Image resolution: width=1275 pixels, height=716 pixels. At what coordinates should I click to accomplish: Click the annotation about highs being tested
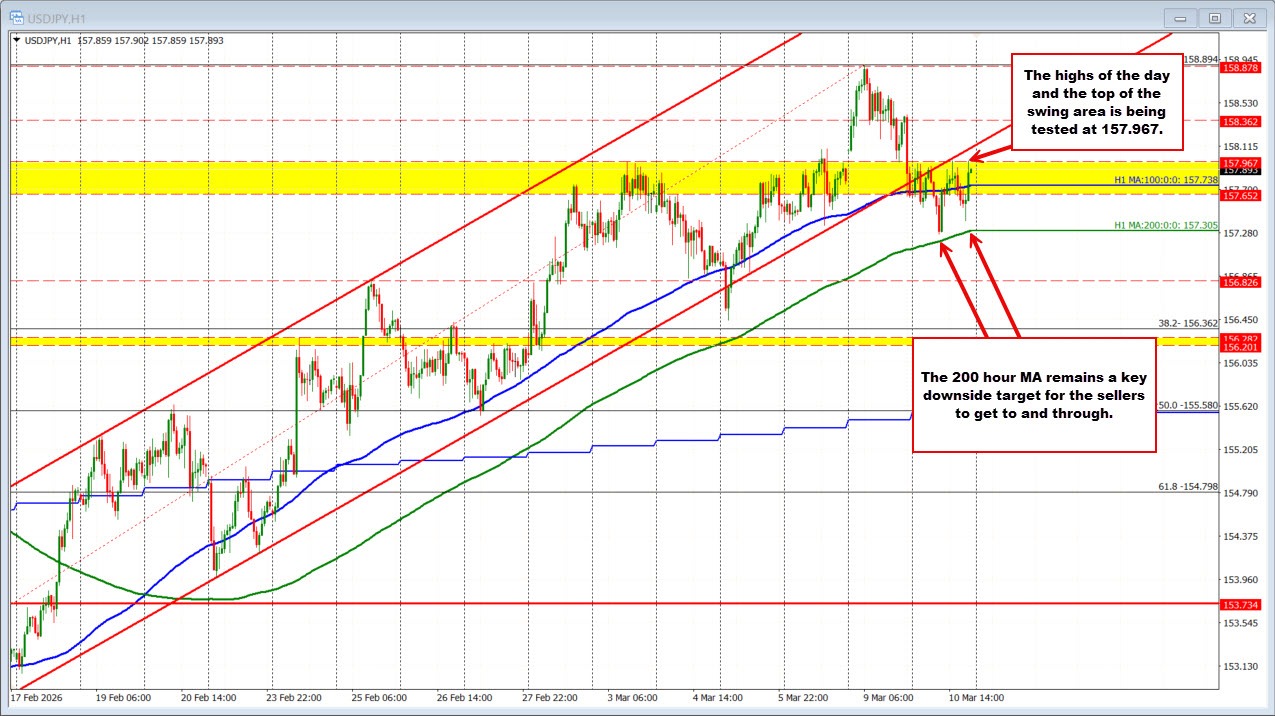[1097, 101]
